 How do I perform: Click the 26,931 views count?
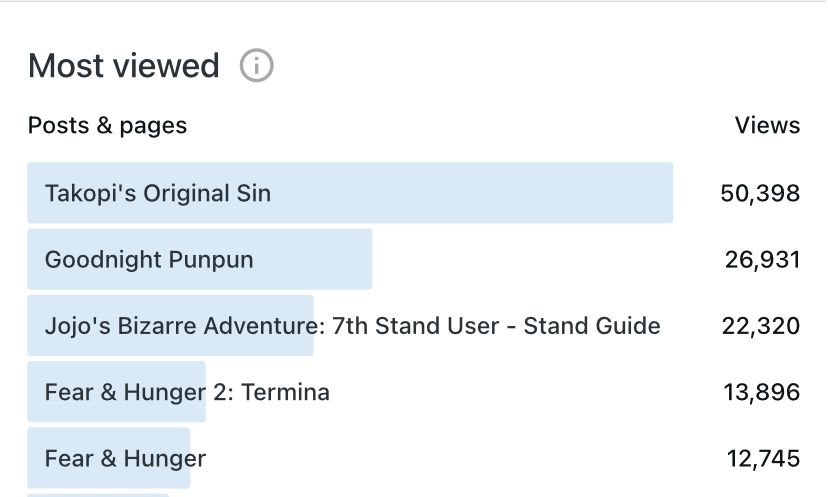click(762, 259)
